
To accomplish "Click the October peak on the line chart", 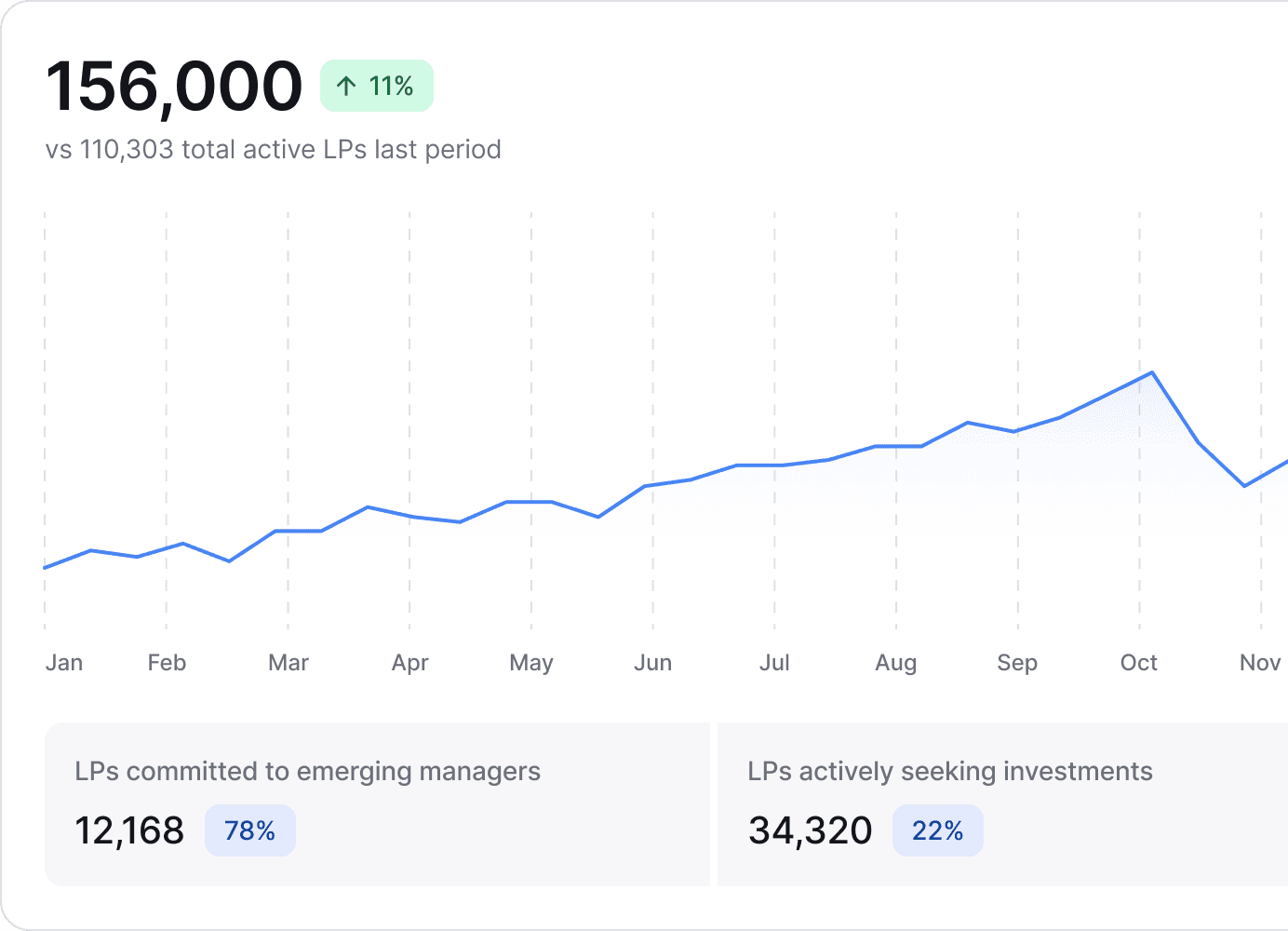I will [x=1152, y=372].
